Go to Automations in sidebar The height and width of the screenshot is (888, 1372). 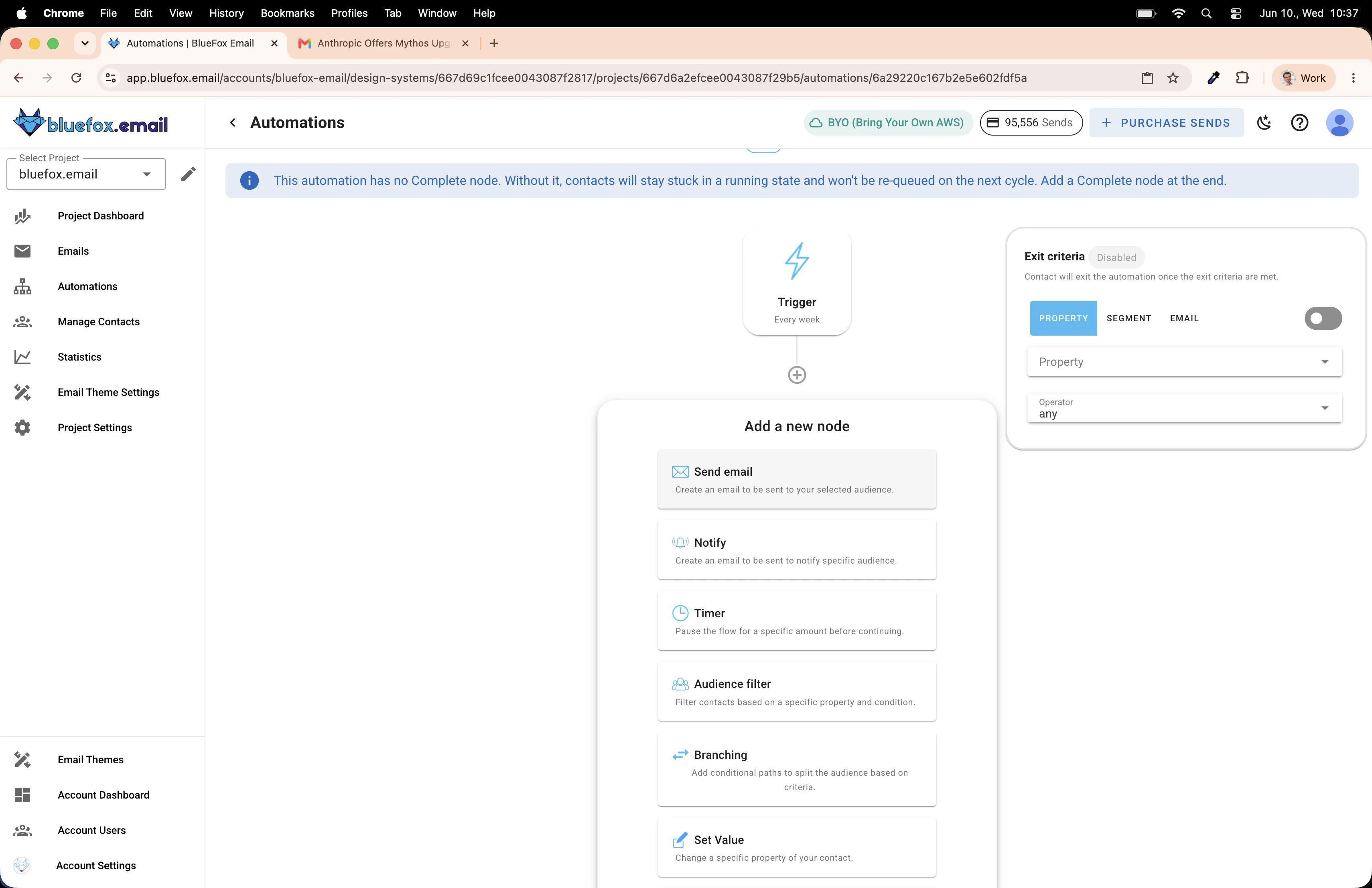(87, 286)
